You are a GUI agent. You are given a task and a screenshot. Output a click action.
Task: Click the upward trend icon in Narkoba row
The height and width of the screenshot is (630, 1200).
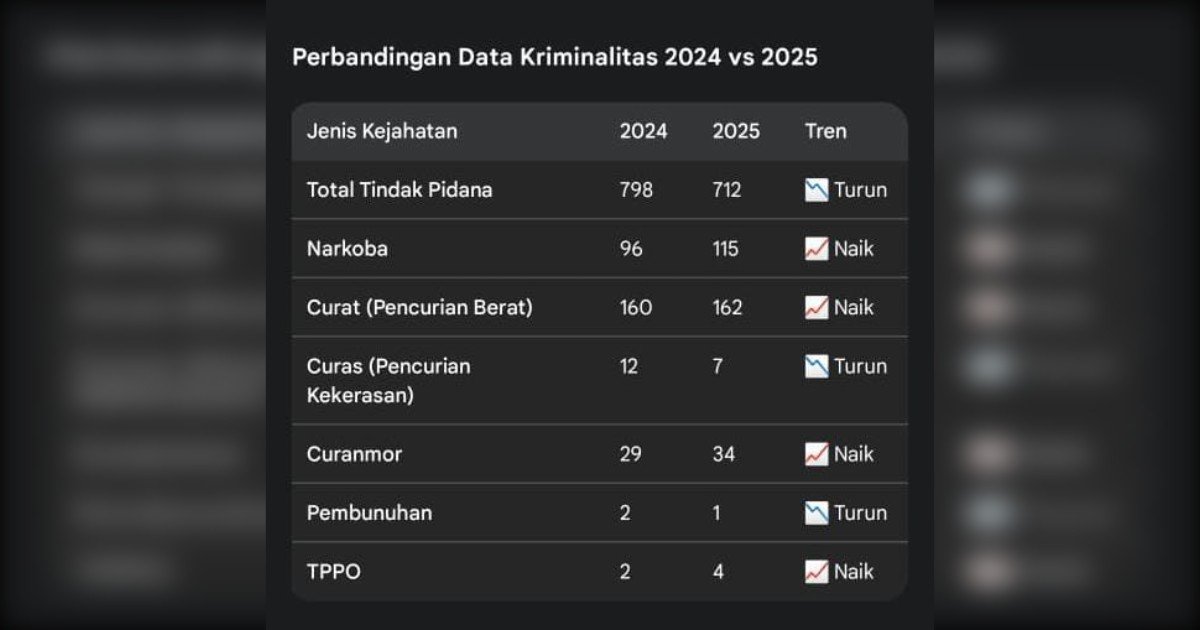coord(816,249)
